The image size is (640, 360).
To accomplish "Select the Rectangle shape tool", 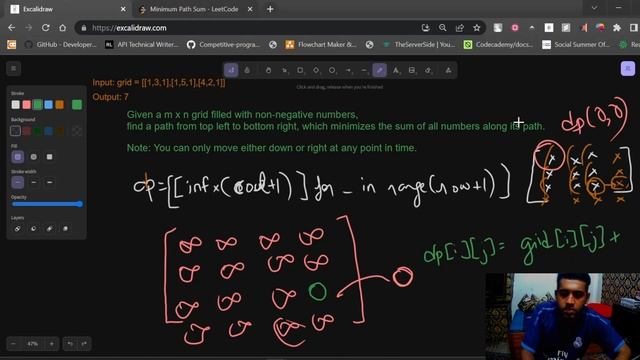I will [300, 70].
